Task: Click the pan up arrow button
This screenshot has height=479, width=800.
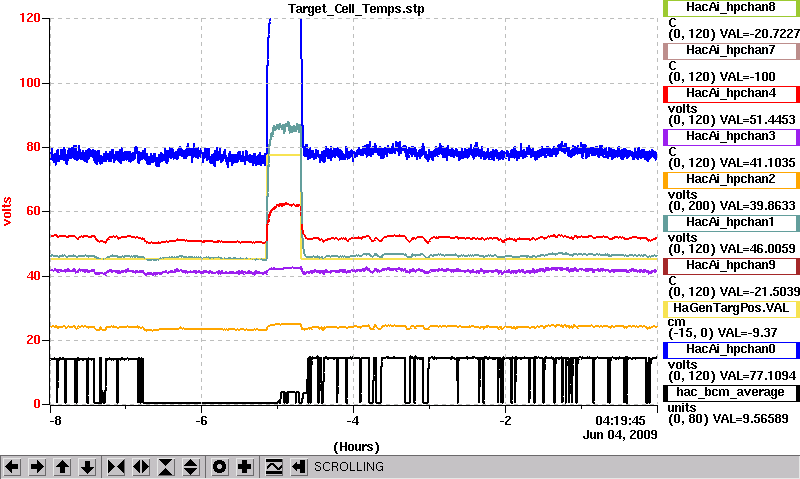Action: click(62, 467)
